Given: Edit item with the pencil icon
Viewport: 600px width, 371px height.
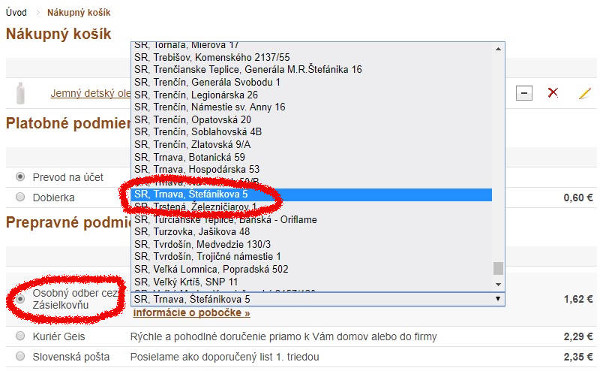Looking at the screenshot, I should tap(585, 93).
